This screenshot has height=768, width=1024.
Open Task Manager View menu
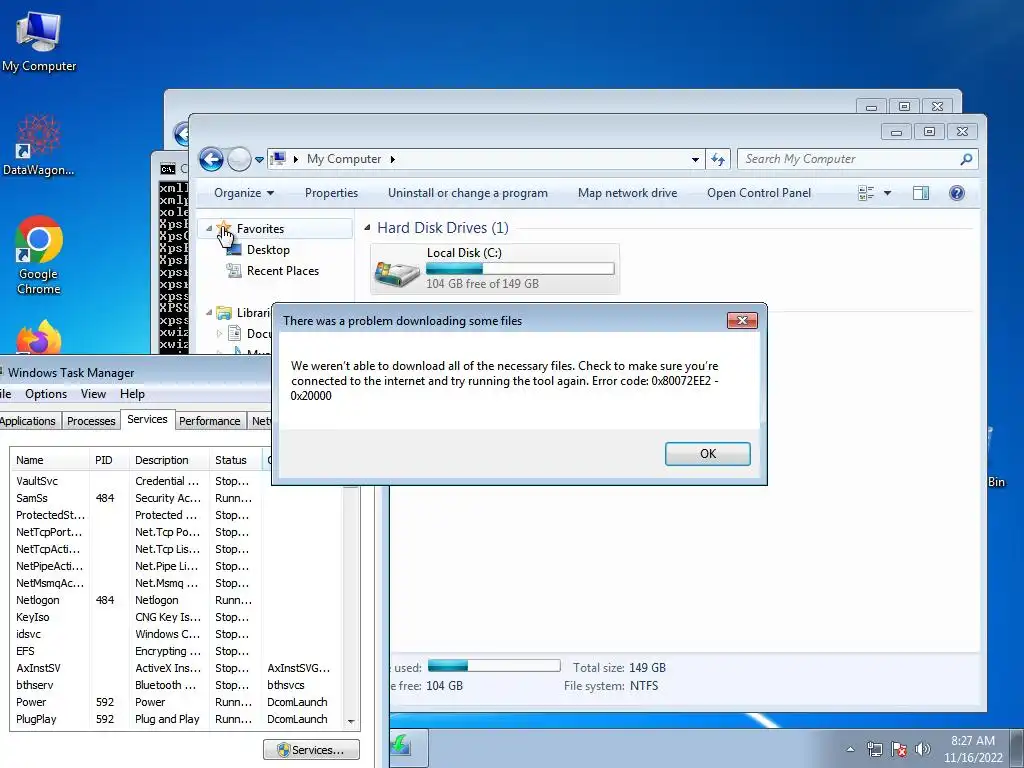coord(93,394)
